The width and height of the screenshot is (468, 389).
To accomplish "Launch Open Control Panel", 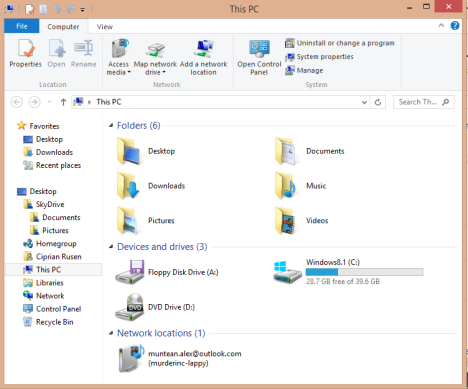I will pos(259,57).
